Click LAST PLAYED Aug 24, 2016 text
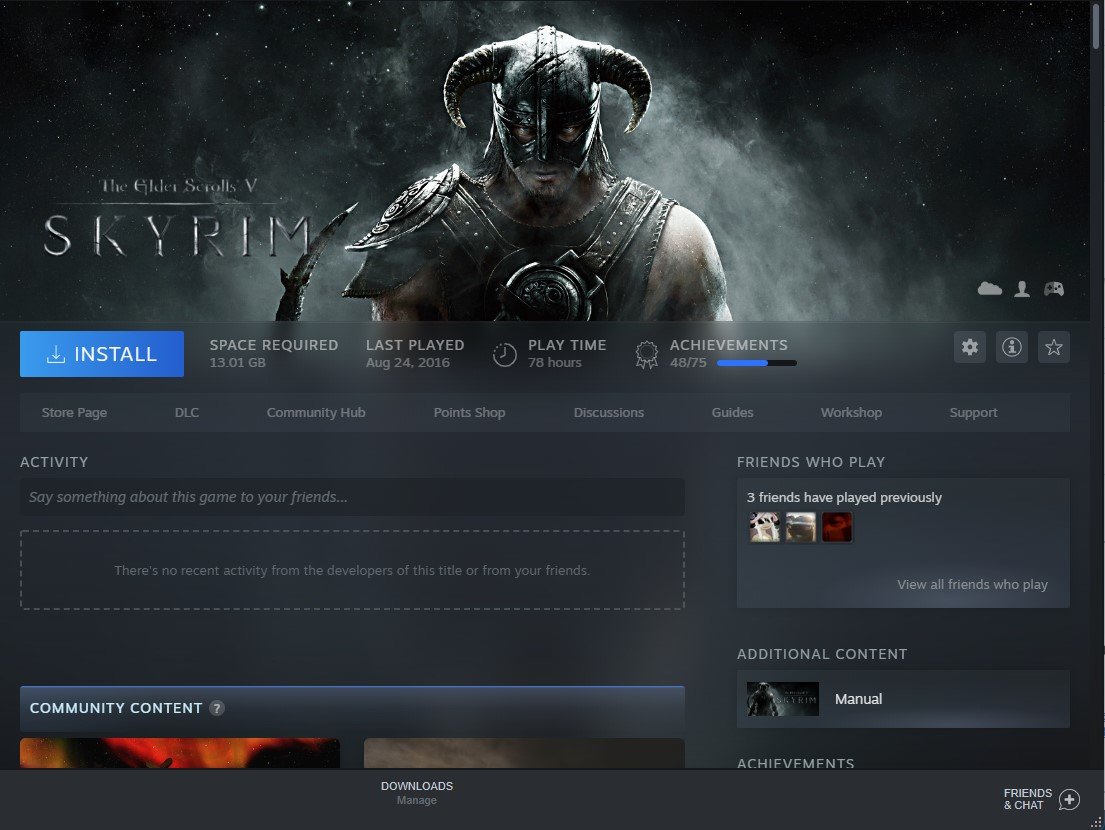The height and width of the screenshot is (830, 1105). coord(415,354)
